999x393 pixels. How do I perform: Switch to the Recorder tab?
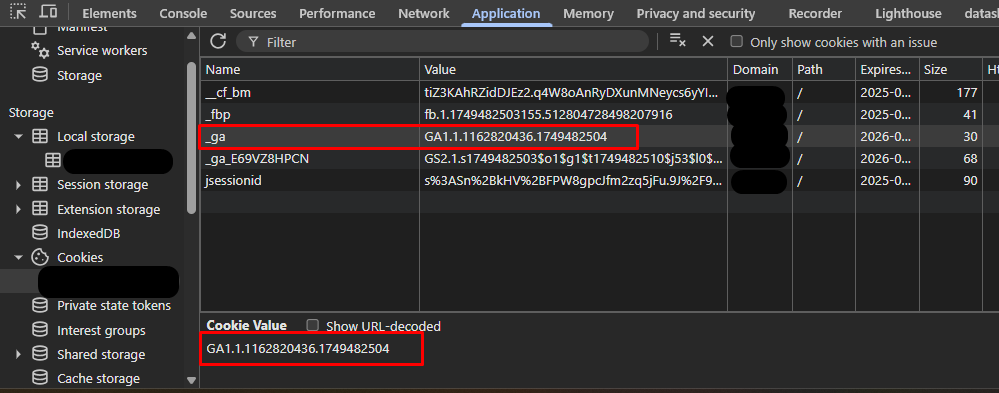click(x=815, y=13)
